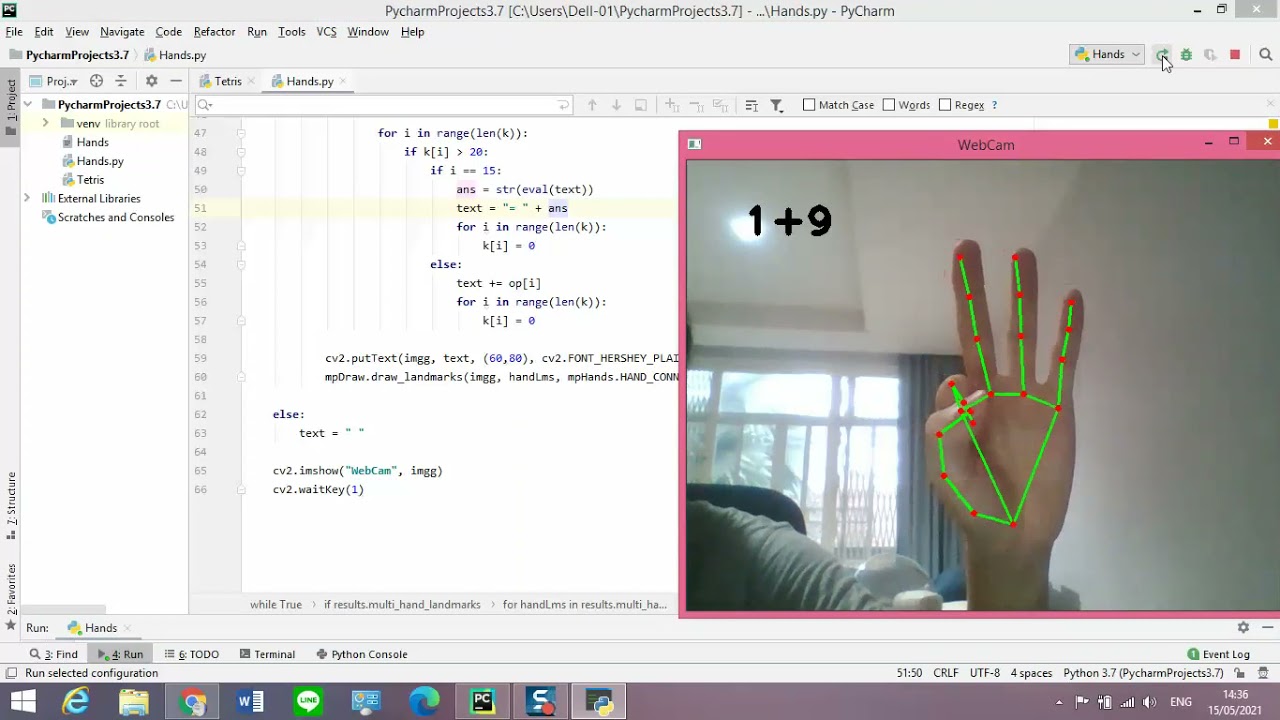Open Project panel settings gear

click(151, 81)
